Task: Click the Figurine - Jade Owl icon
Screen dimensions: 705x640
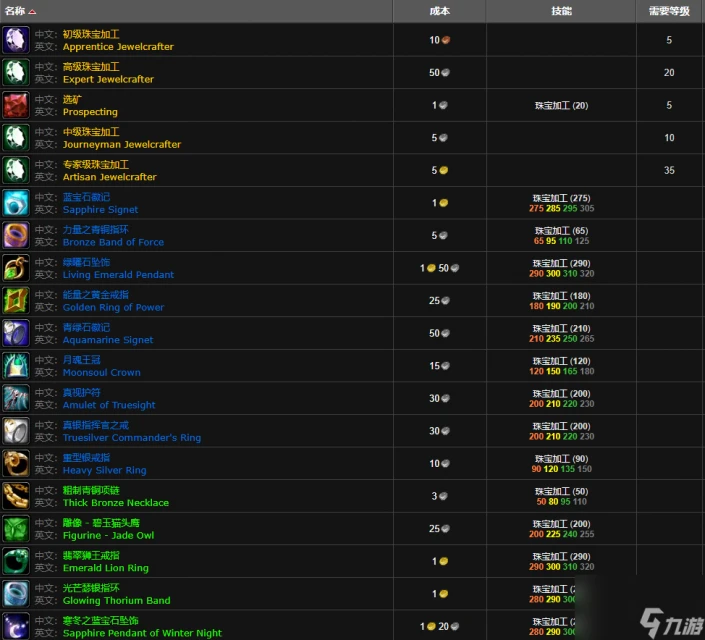Action: [x=15, y=529]
